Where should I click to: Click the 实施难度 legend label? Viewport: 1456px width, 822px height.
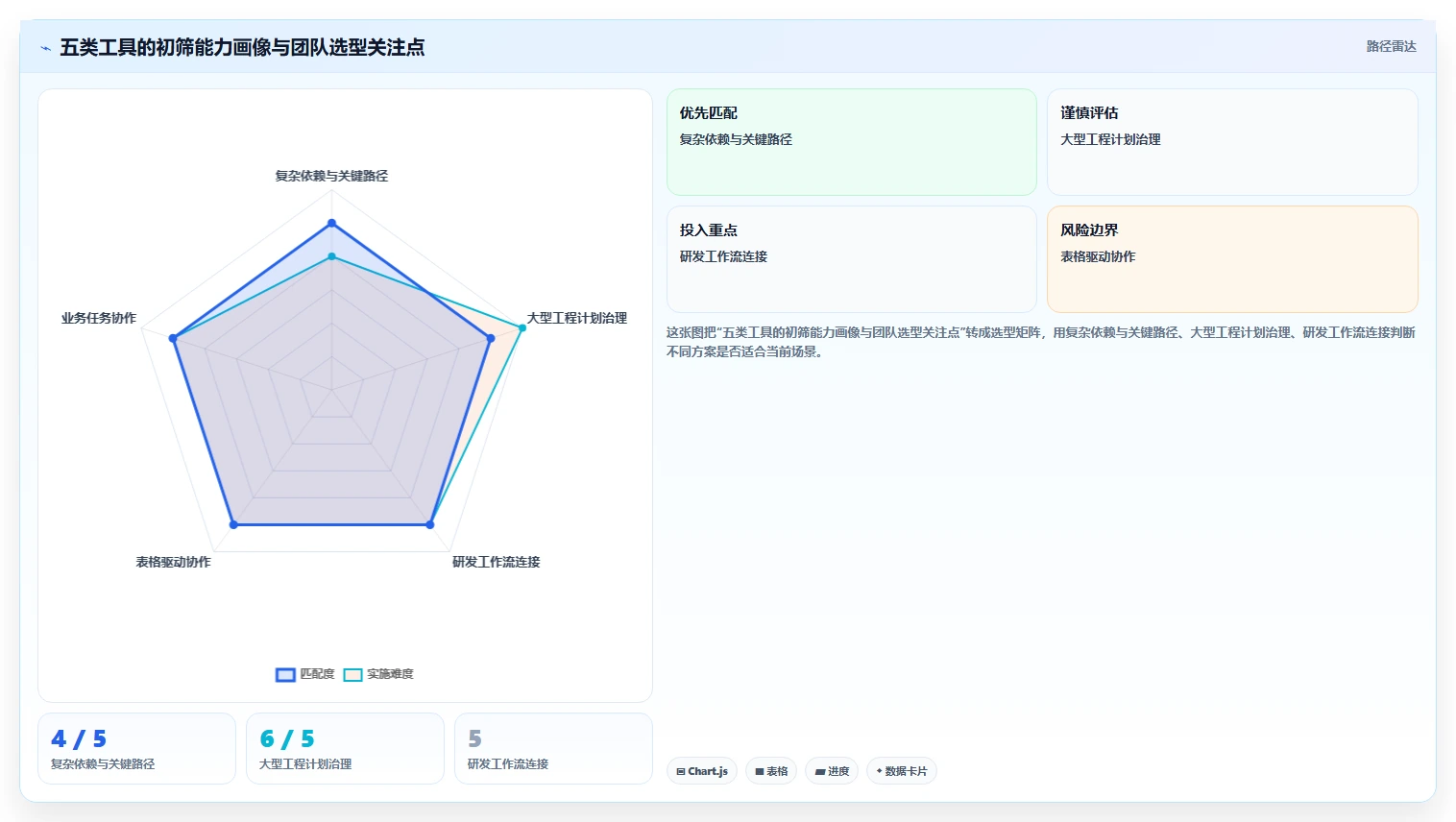click(390, 674)
